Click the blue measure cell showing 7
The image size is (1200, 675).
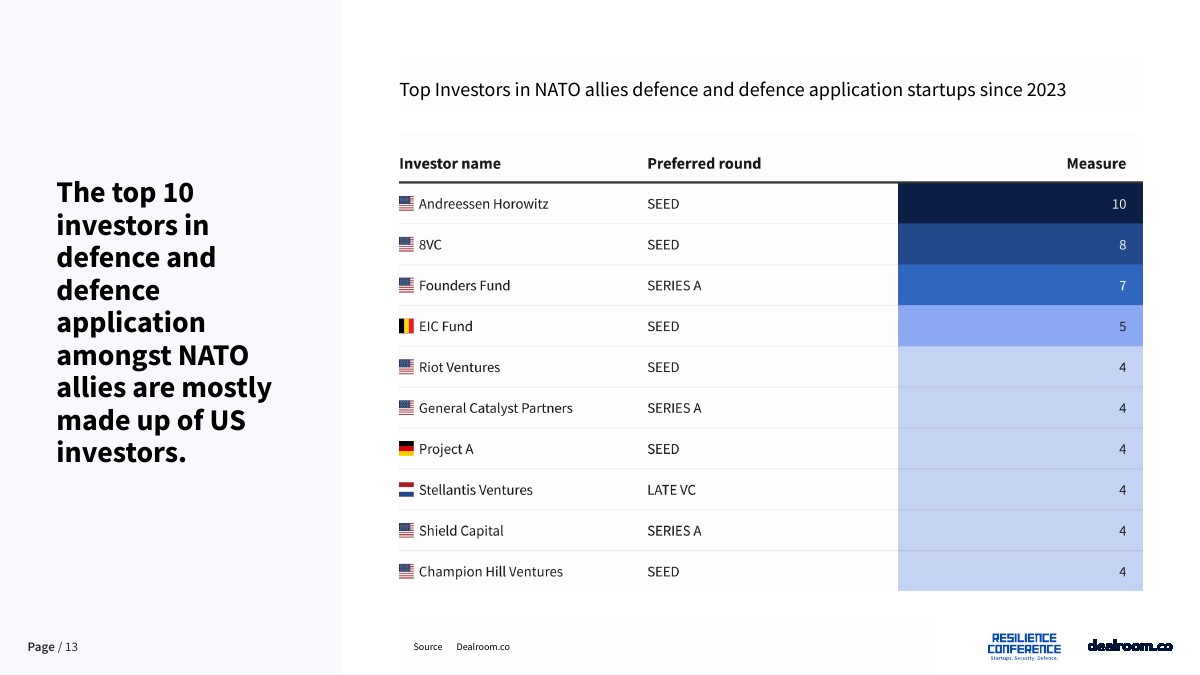(x=1020, y=286)
